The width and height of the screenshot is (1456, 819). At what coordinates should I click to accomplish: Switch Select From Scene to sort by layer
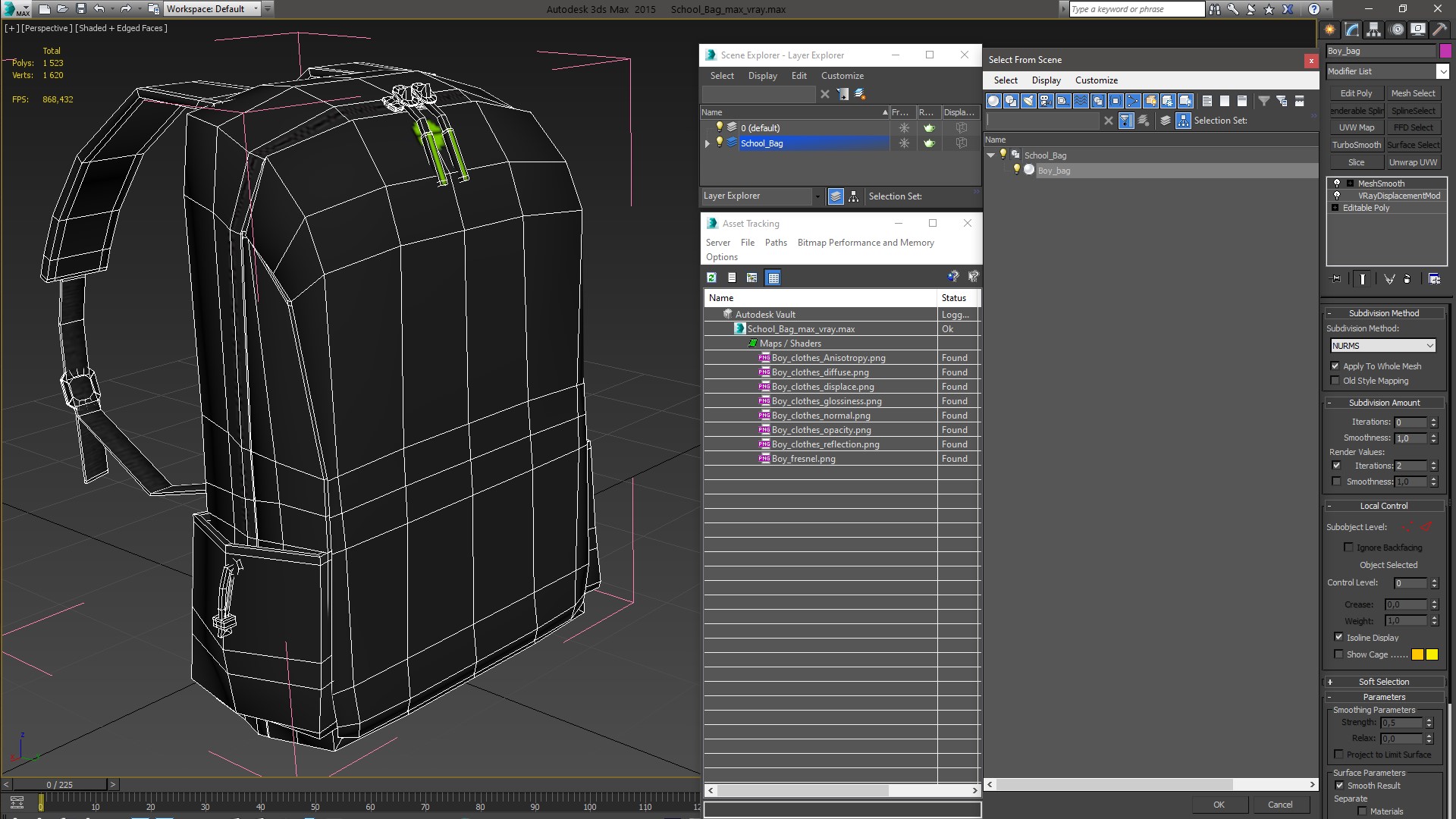click(1166, 121)
